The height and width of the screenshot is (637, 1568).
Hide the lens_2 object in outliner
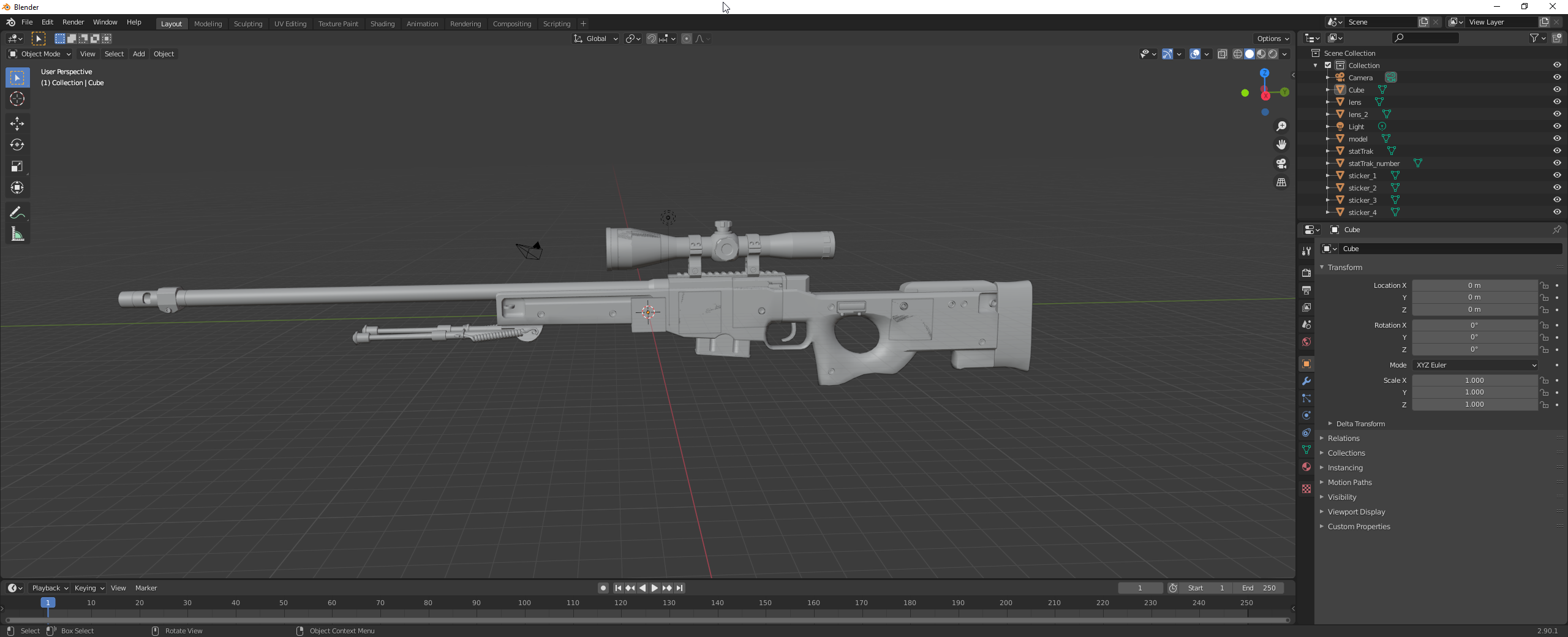point(1557,114)
